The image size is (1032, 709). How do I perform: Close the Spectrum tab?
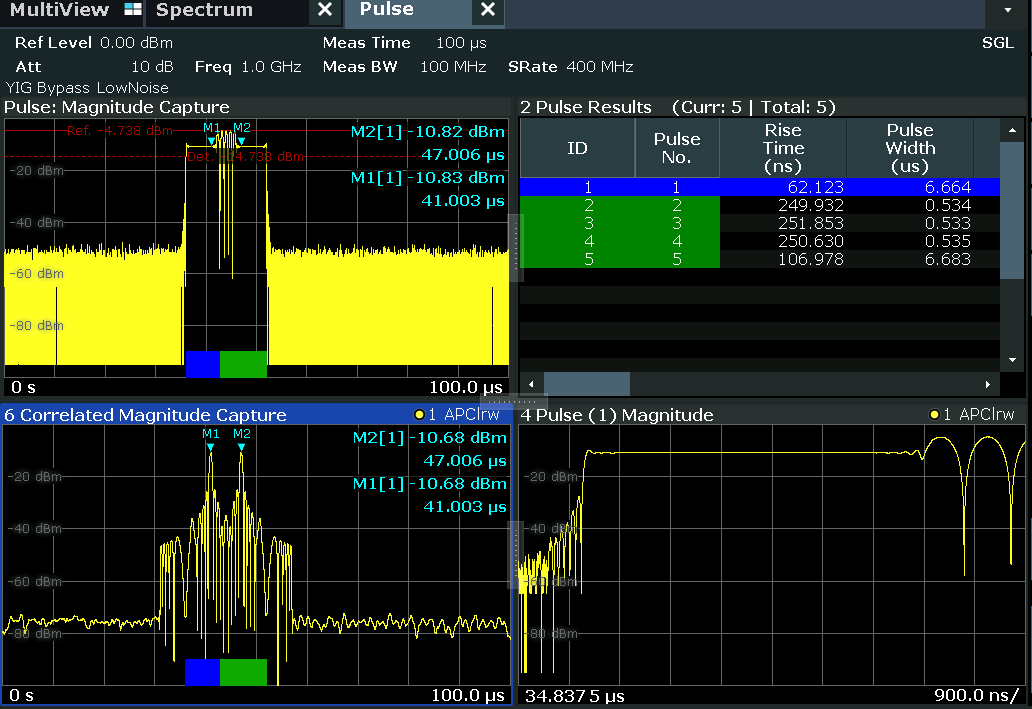click(x=324, y=10)
